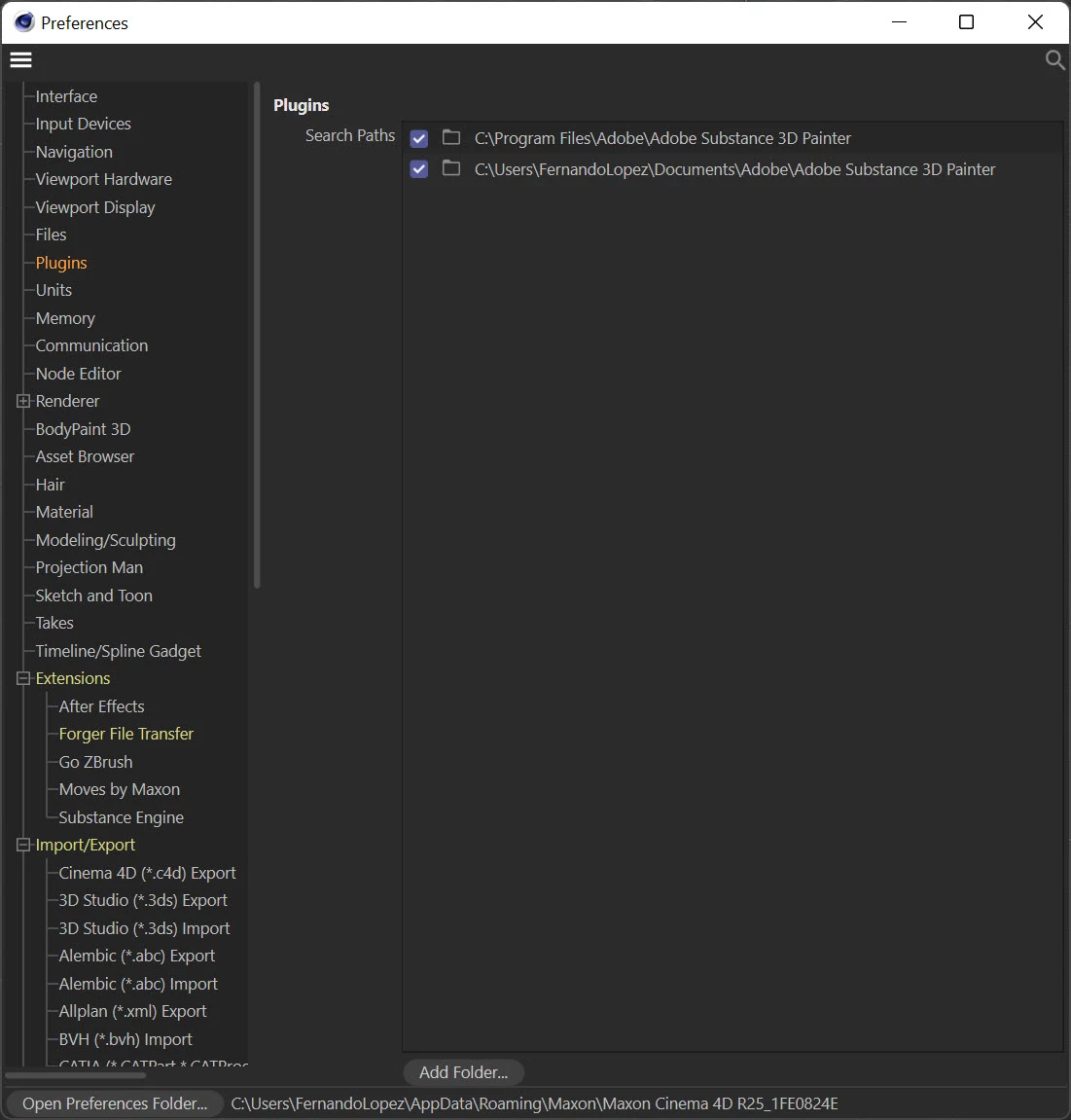The height and width of the screenshot is (1120, 1071).
Task: Open BodyPaint 3D preferences
Action: (83, 429)
